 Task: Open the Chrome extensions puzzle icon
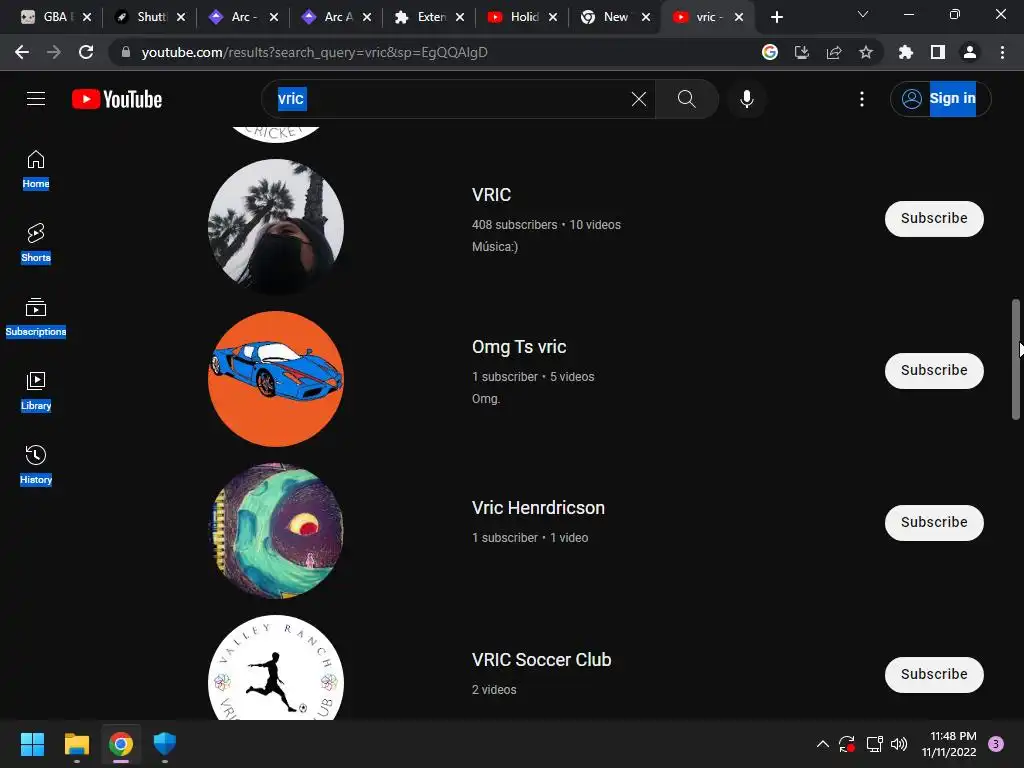point(906,52)
